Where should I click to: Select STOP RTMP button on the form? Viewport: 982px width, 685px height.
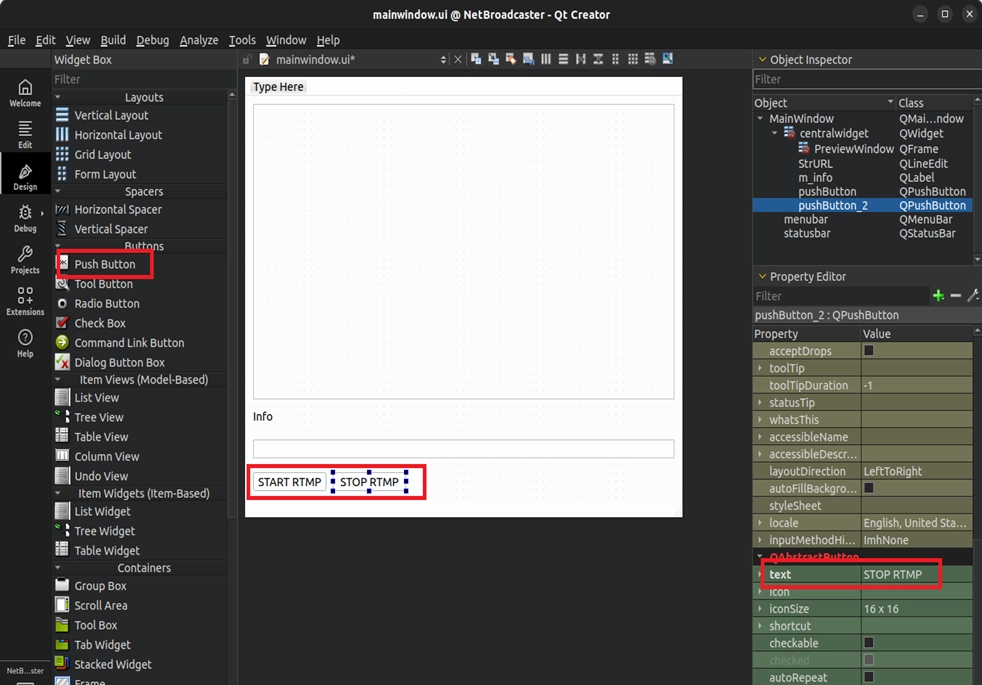370,482
